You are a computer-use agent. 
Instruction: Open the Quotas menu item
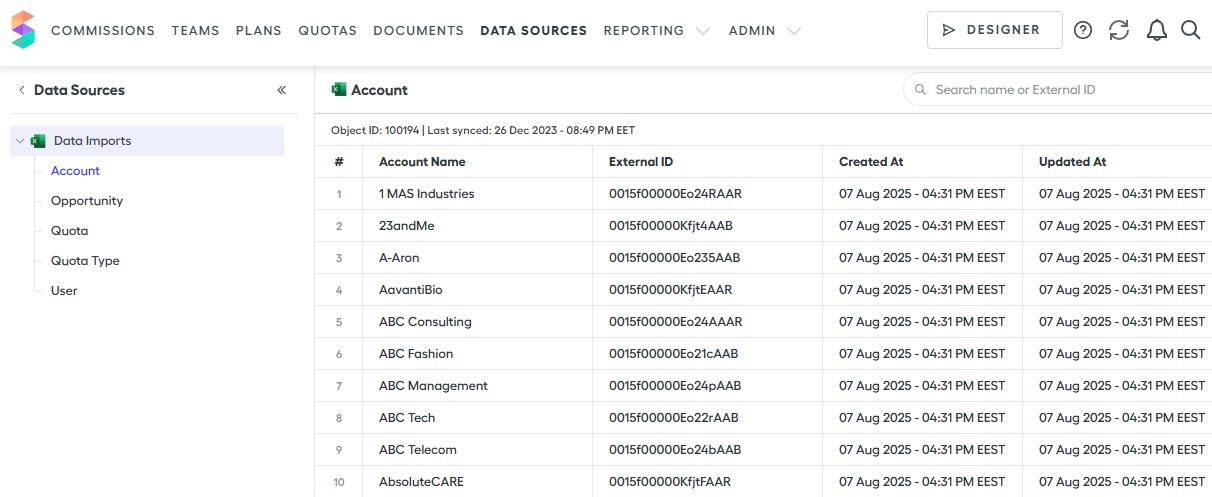327,31
